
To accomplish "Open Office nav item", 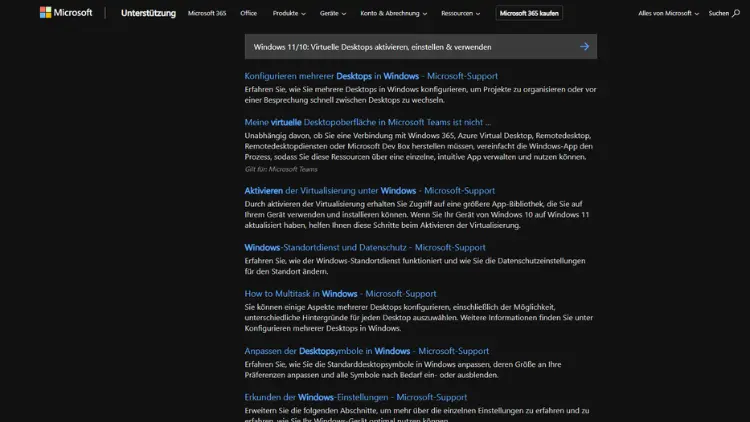I will [248, 13].
